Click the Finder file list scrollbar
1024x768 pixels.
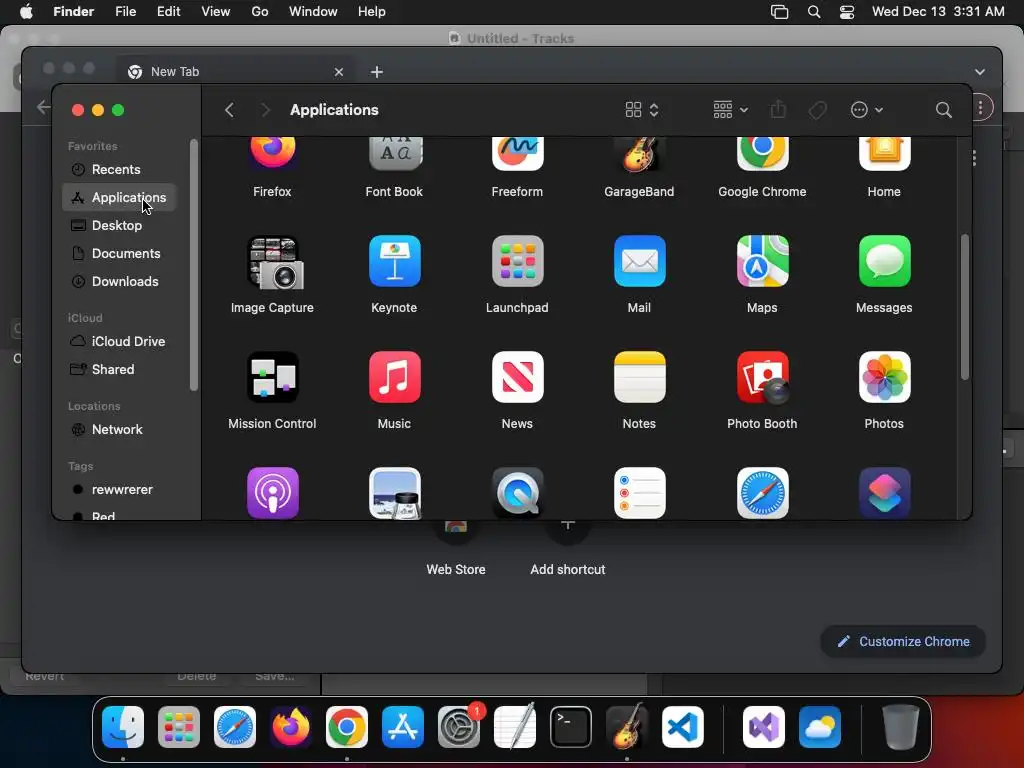[x=965, y=307]
